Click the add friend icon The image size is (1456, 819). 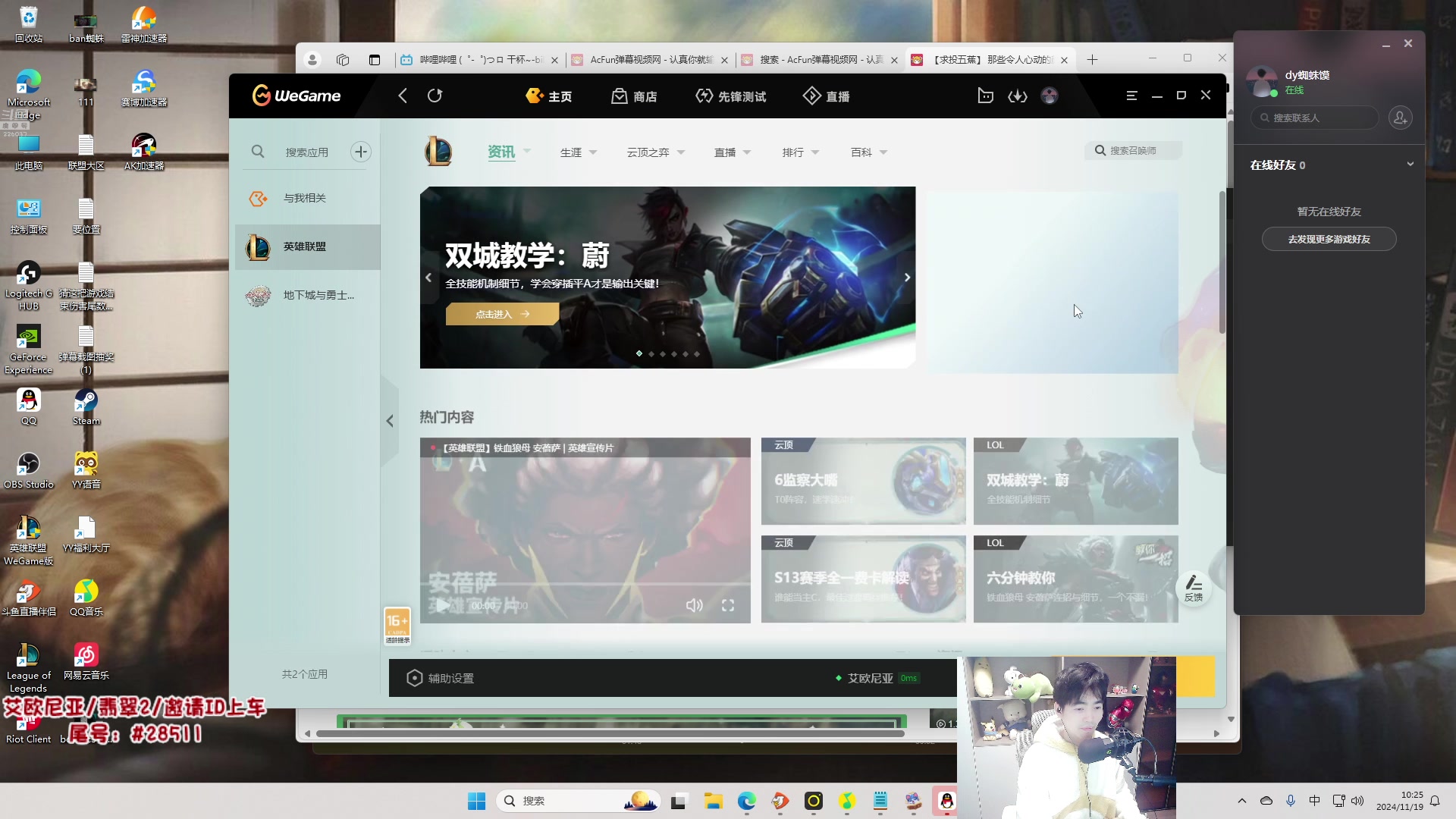click(x=1400, y=118)
